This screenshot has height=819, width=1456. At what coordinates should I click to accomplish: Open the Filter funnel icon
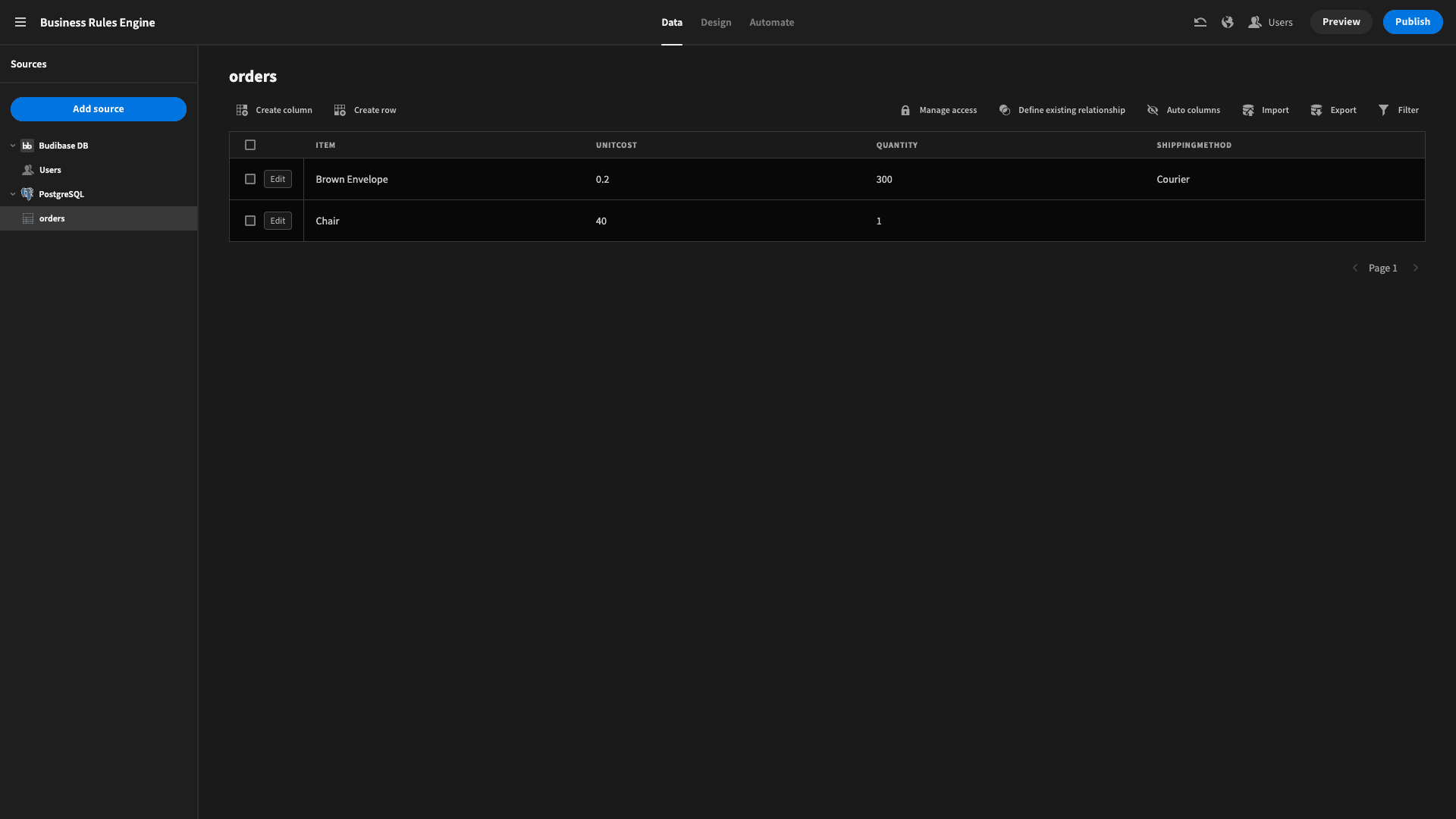1383,110
